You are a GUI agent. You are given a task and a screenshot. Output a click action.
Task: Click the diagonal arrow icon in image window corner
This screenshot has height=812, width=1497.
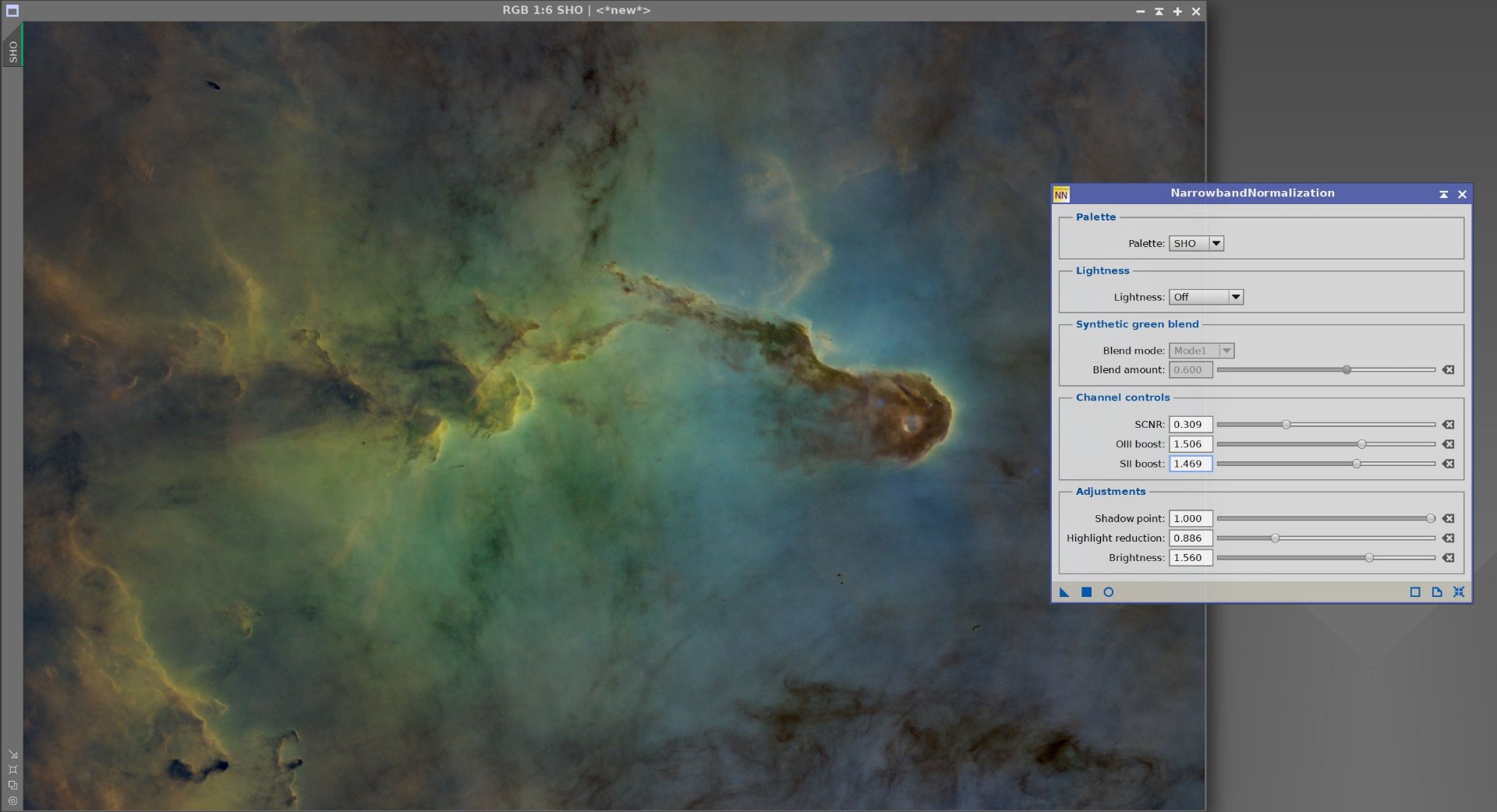12,754
